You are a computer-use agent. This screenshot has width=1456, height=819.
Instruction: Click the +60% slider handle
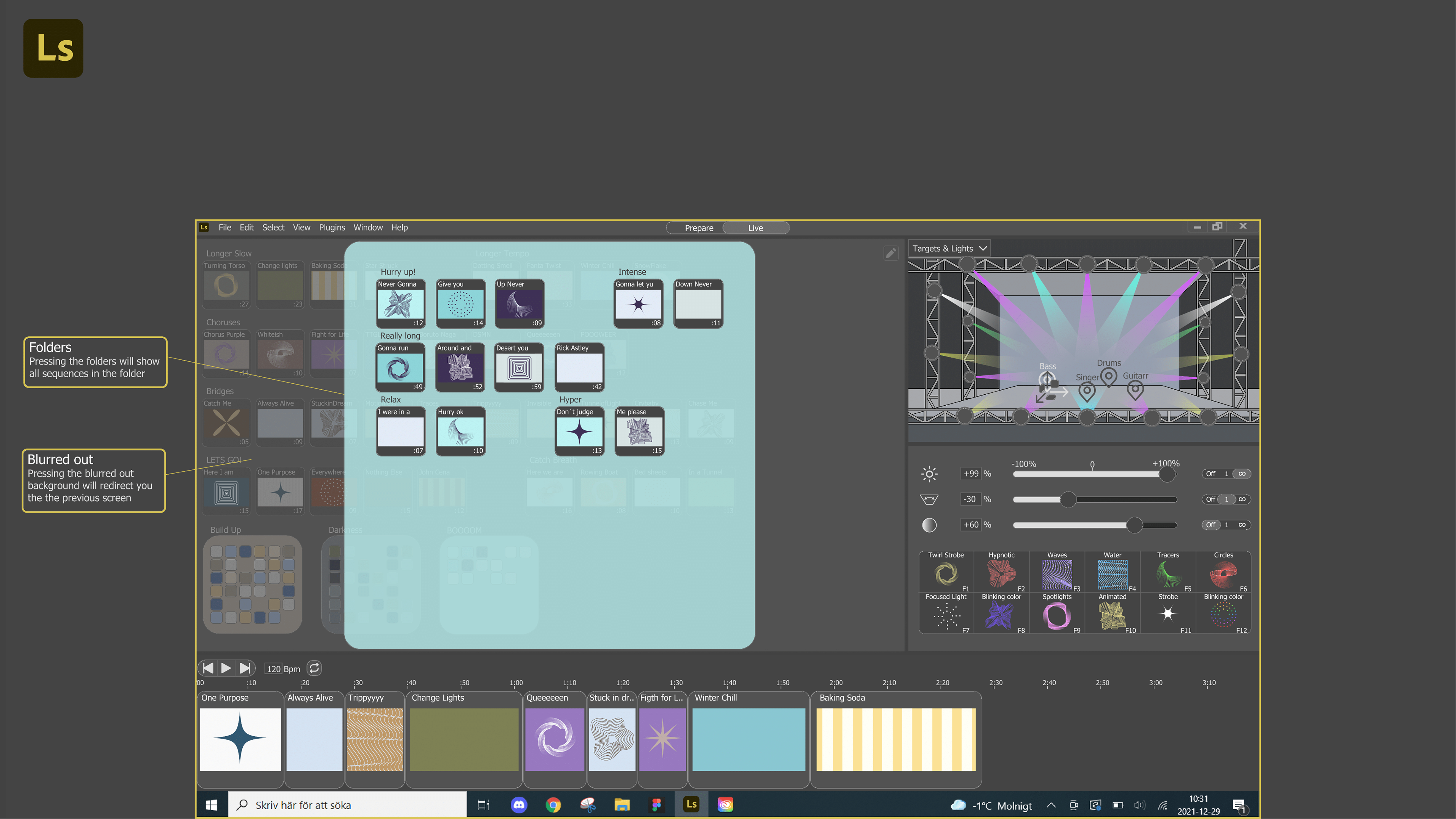pyautogui.click(x=1134, y=524)
